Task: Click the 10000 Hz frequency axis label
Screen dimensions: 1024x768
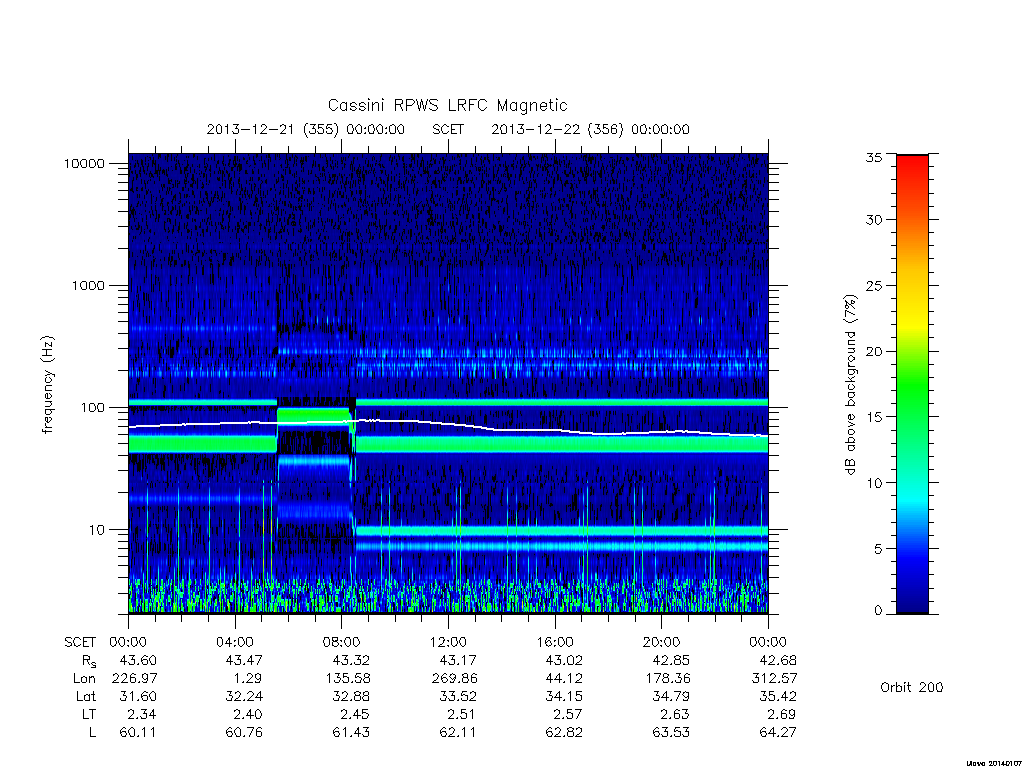Action: coord(84,163)
